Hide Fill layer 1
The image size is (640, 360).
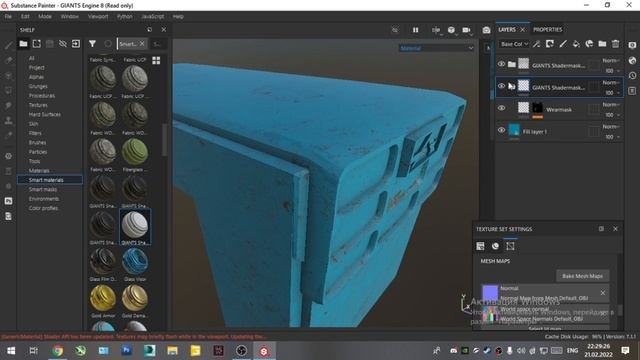tap(501, 130)
